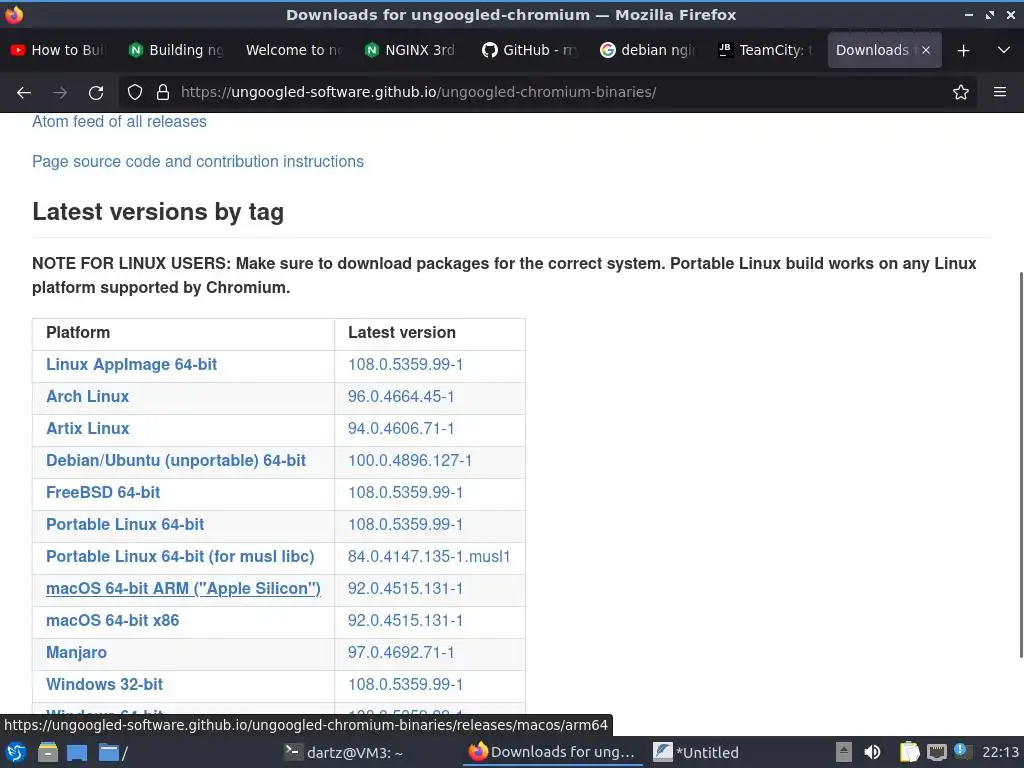Screen dimensions: 1024x768
Task: Open Portable Linux 64-bit (for musl libc) link
Action: (180, 556)
